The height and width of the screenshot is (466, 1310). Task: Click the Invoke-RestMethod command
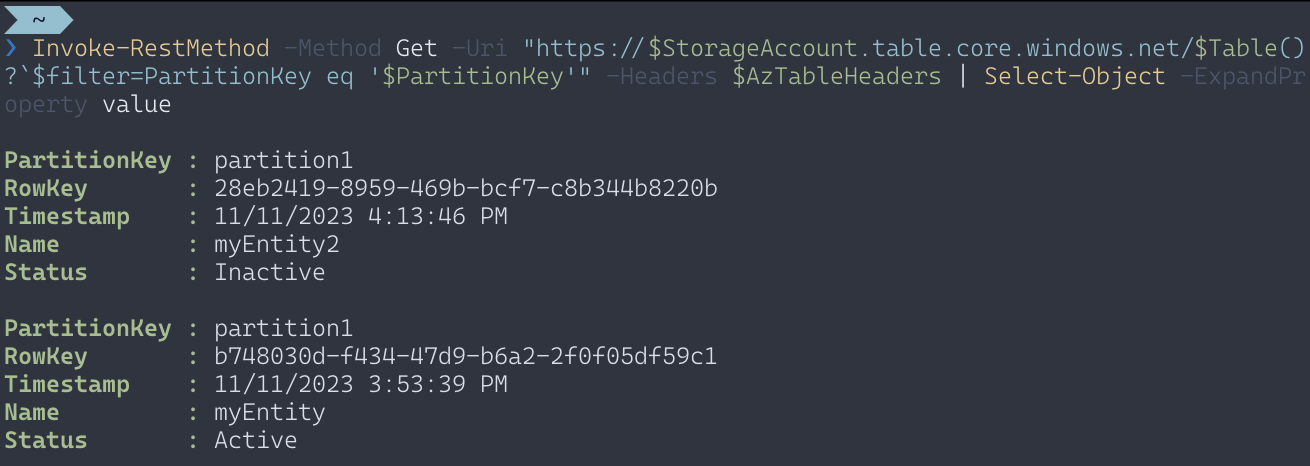151,48
